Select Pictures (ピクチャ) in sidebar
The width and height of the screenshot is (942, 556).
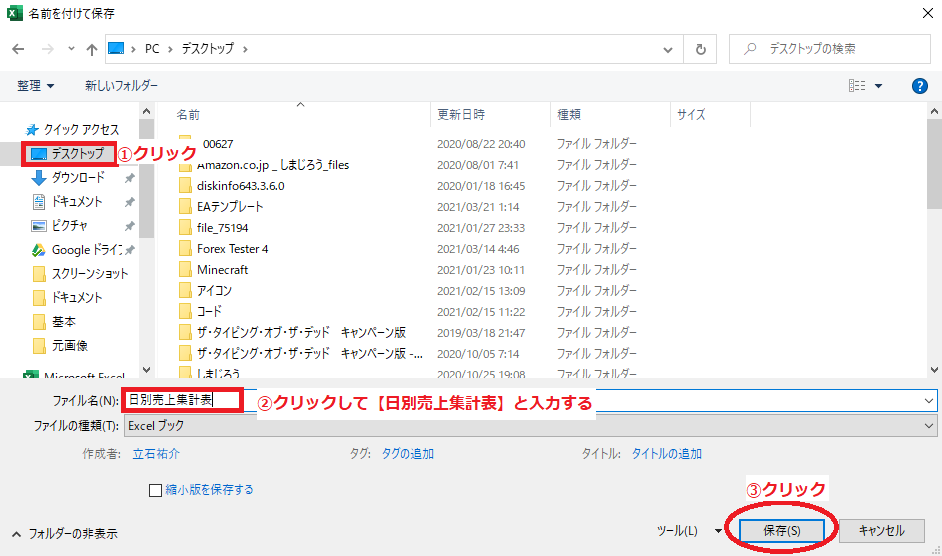pos(71,226)
